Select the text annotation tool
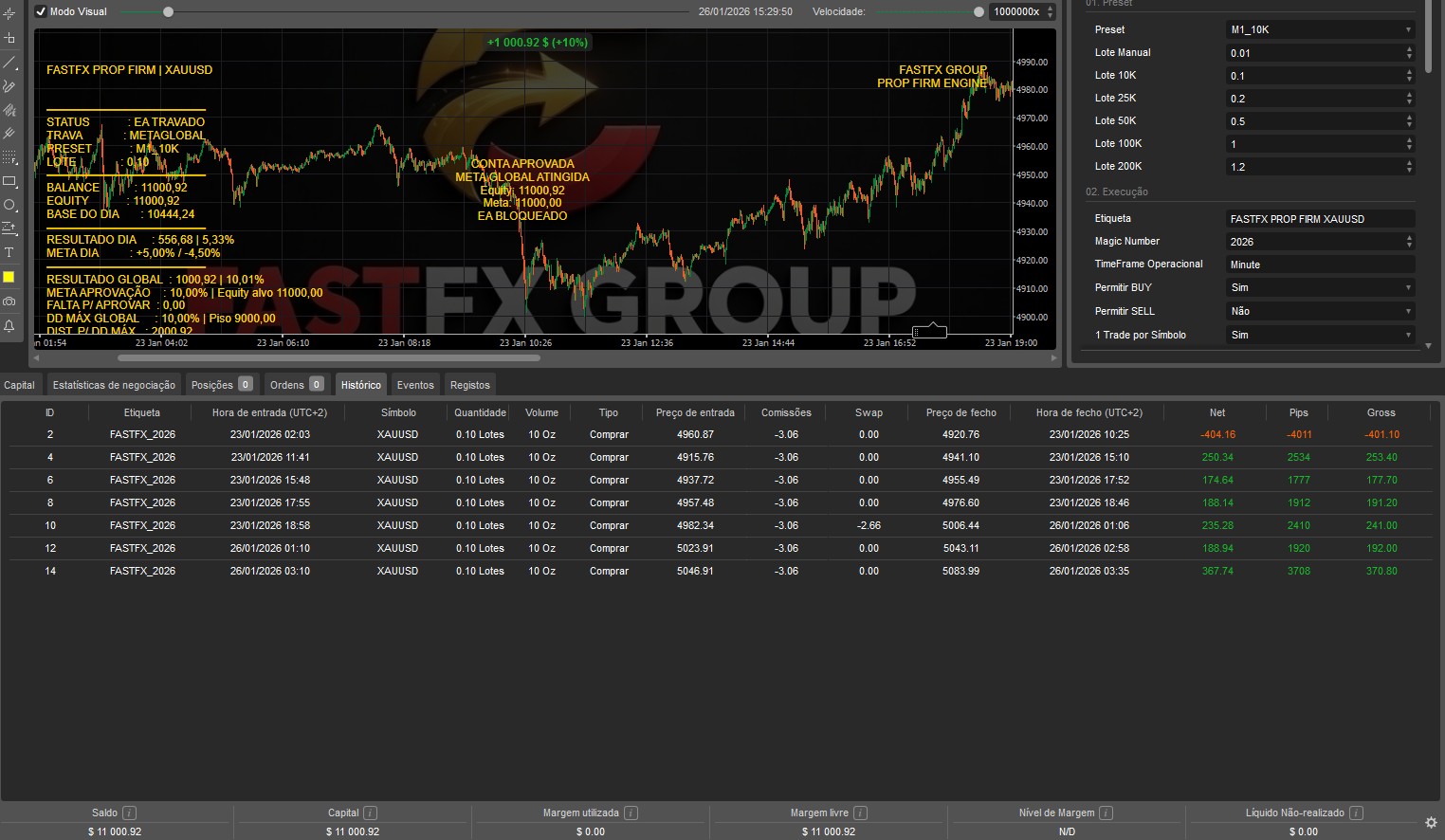The width and height of the screenshot is (1445, 840). [x=9, y=252]
